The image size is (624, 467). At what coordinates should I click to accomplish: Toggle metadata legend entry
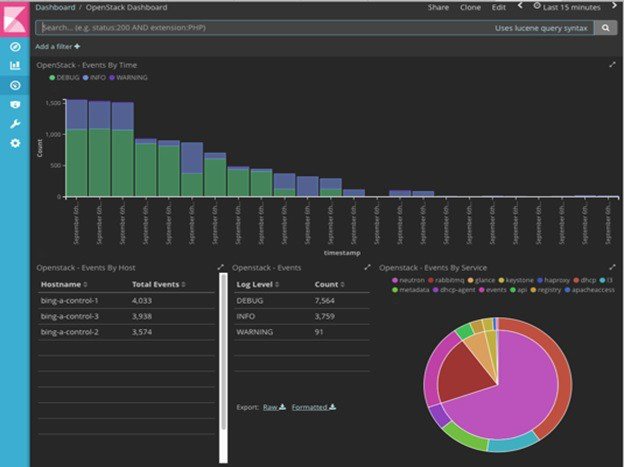pos(411,290)
